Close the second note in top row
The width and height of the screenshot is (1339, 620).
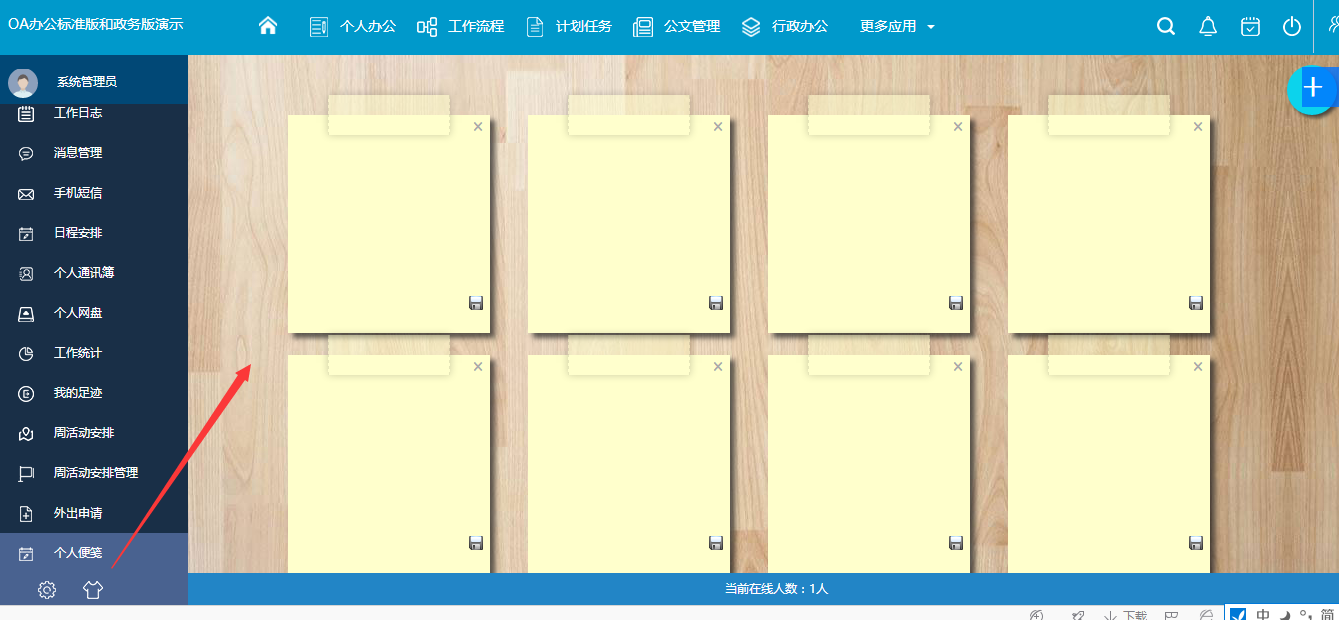pyautogui.click(x=718, y=126)
